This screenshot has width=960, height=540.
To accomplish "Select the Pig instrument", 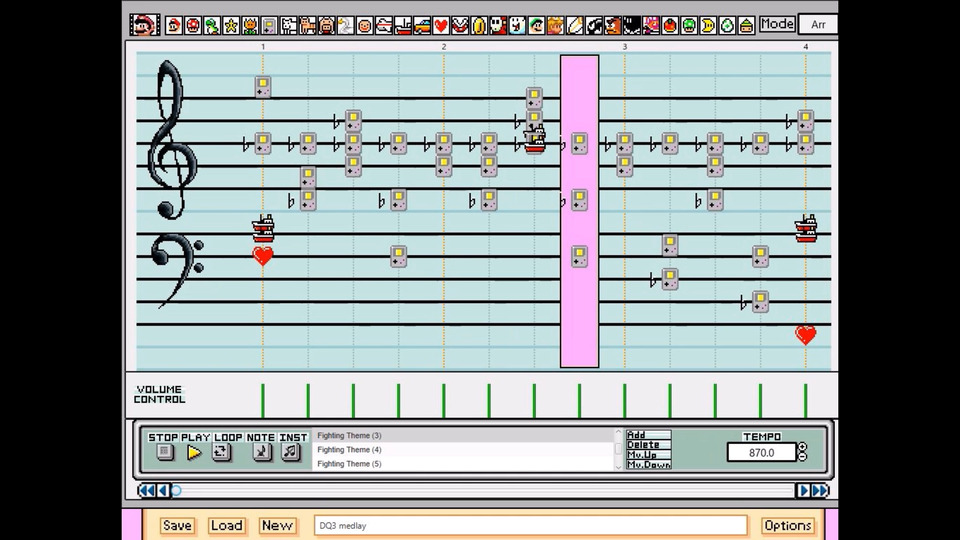I will (326, 26).
